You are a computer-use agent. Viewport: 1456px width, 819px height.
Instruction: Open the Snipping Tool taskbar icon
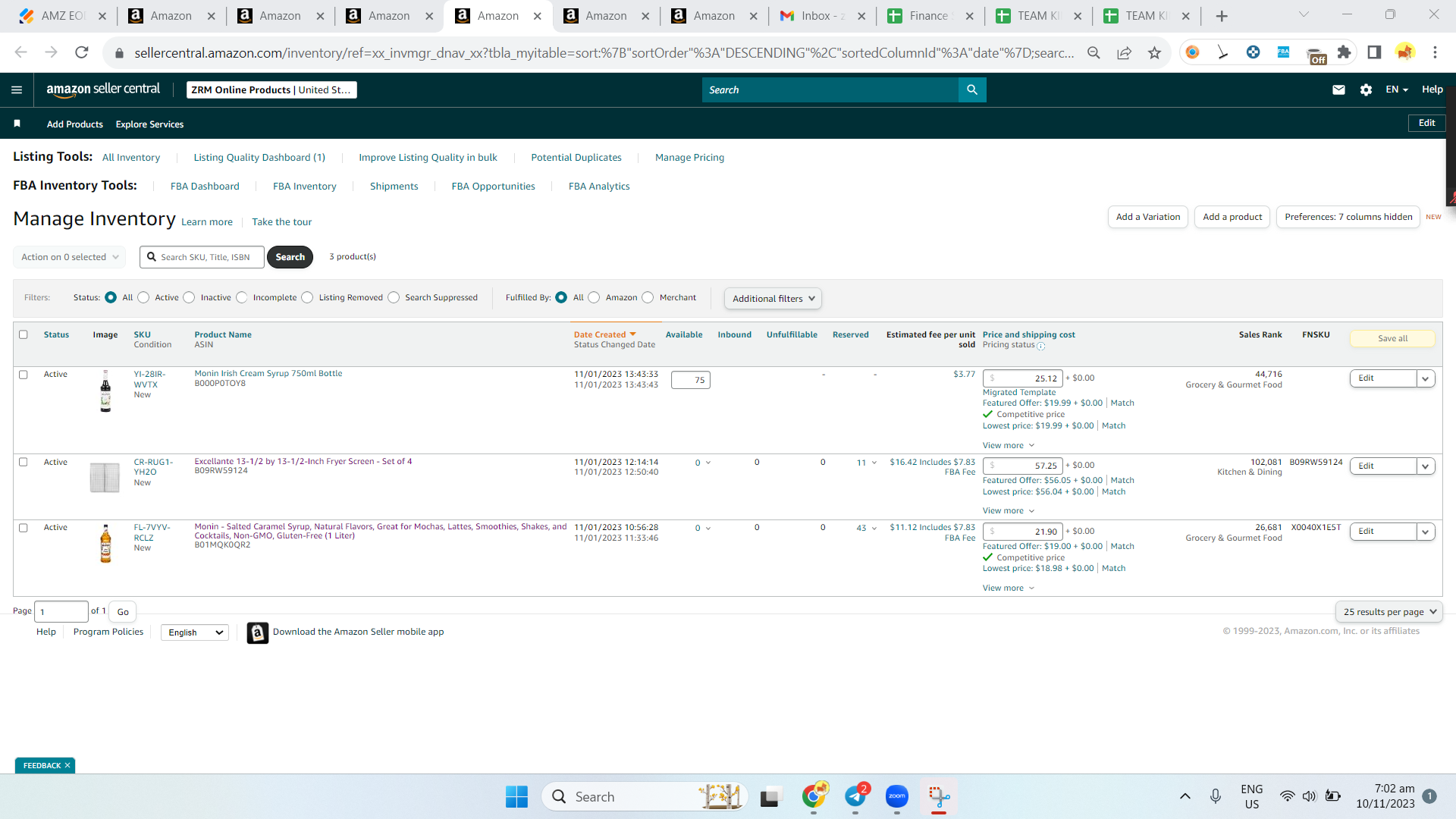[939, 796]
